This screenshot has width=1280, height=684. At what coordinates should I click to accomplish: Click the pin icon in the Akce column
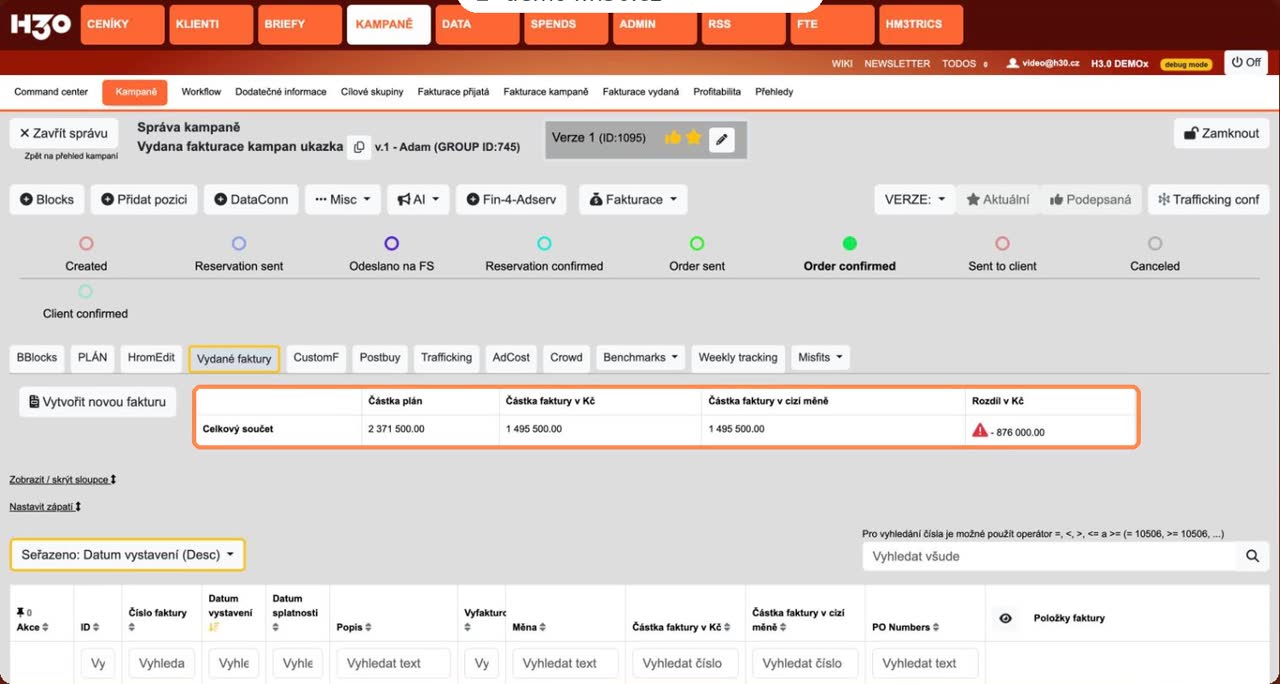[20, 612]
